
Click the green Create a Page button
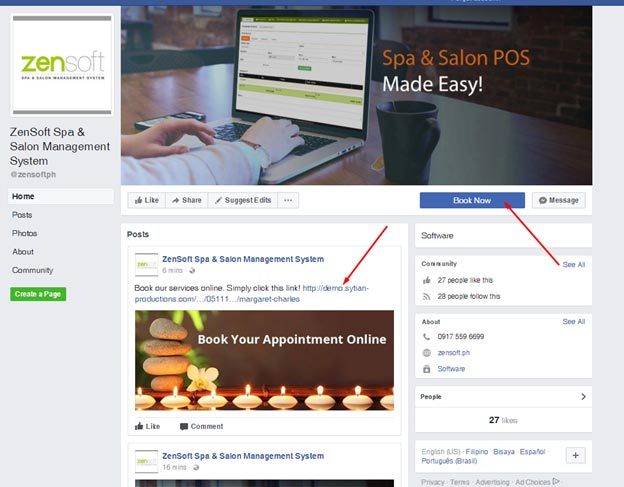(38, 294)
